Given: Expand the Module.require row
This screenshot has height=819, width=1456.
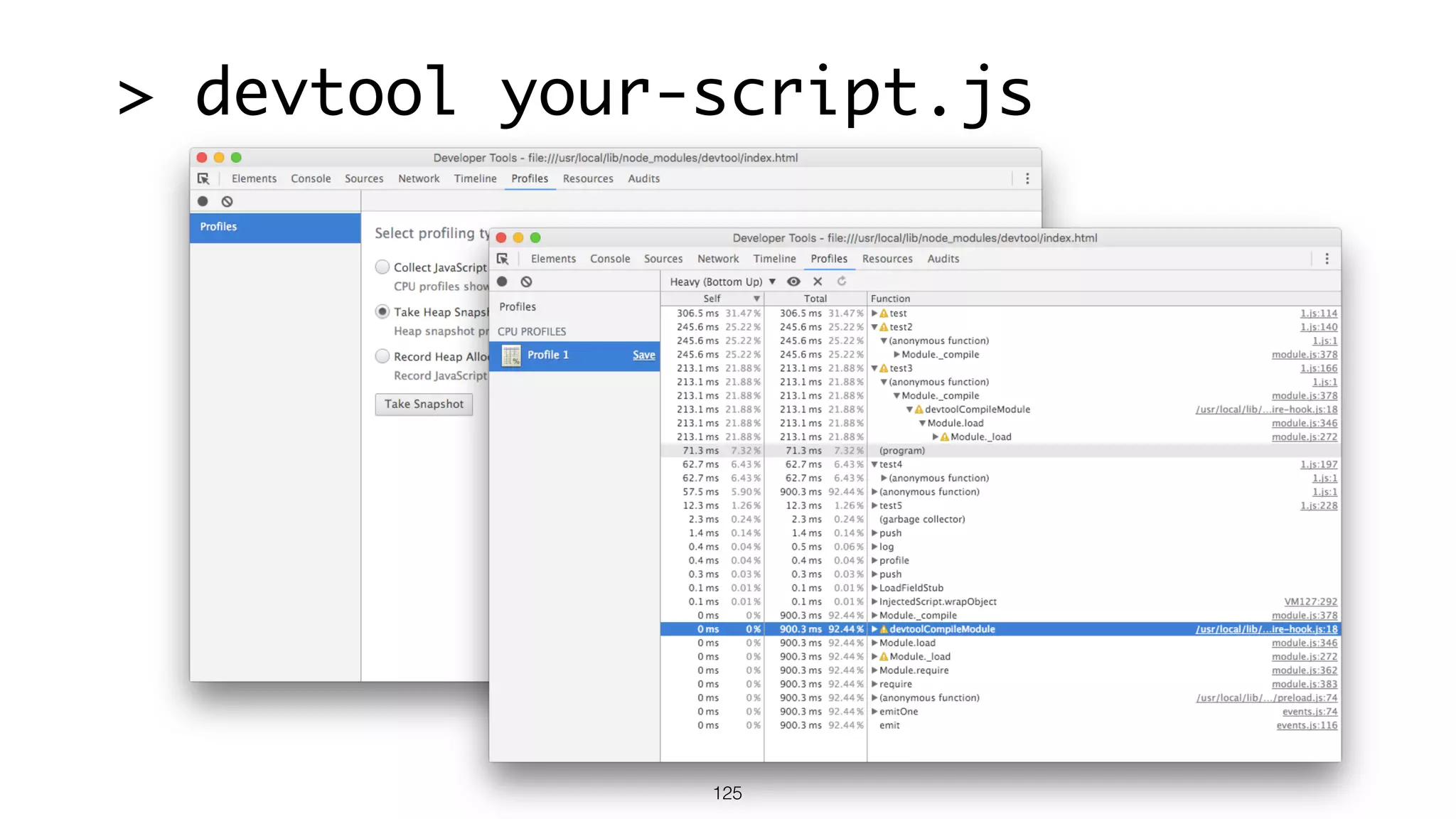Looking at the screenshot, I should point(875,670).
